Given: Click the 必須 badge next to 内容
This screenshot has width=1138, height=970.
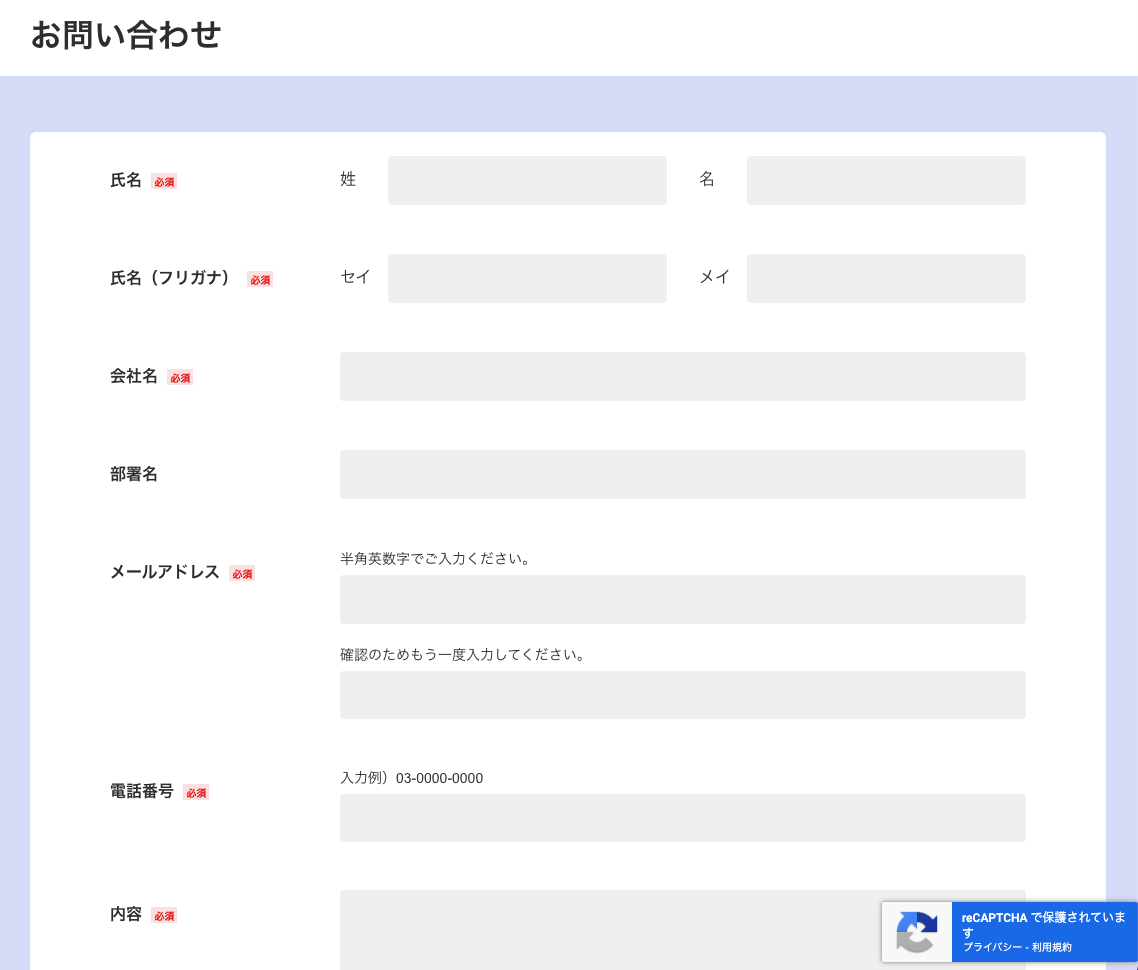Looking at the screenshot, I should (x=164, y=915).
